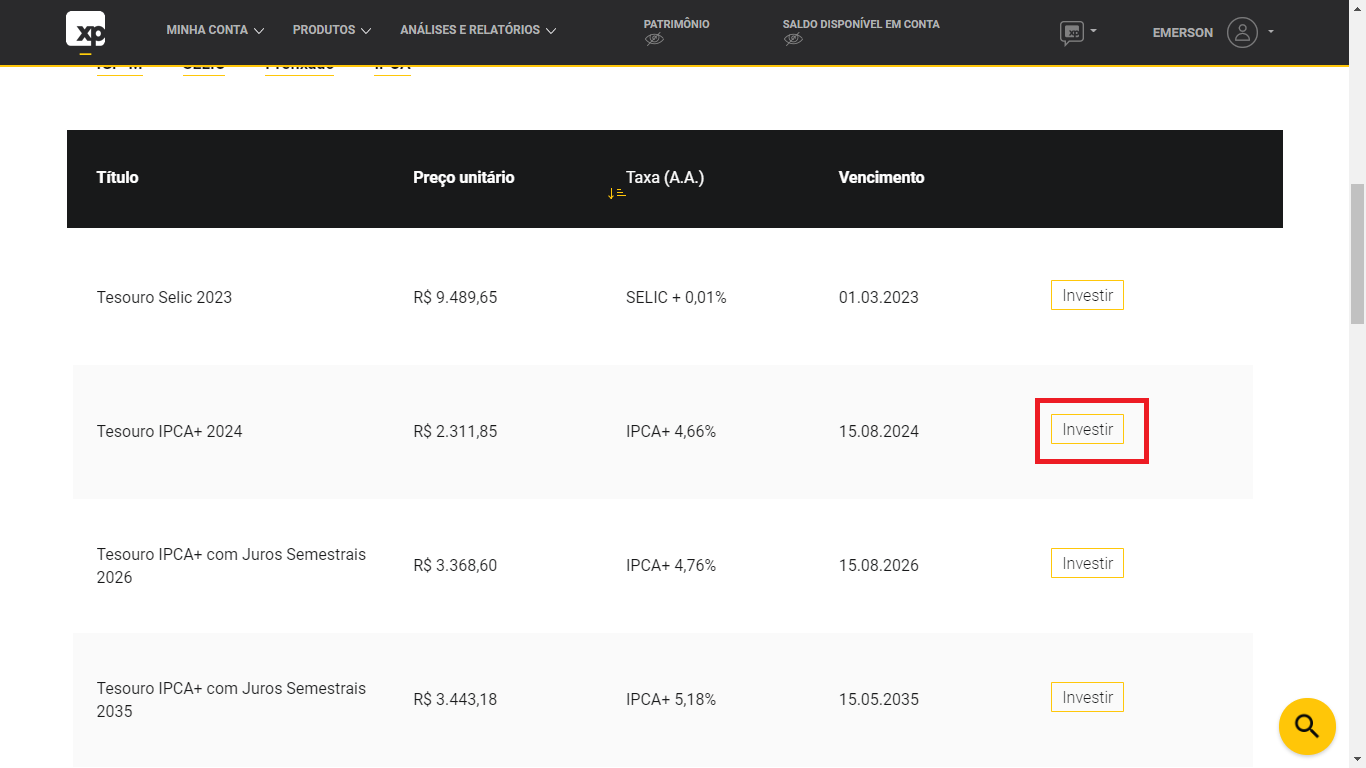Viewport: 1366px width, 768px height.
Task: Toggle visibility eye under PATRIMÔNIO
Action: pos(654,40)
